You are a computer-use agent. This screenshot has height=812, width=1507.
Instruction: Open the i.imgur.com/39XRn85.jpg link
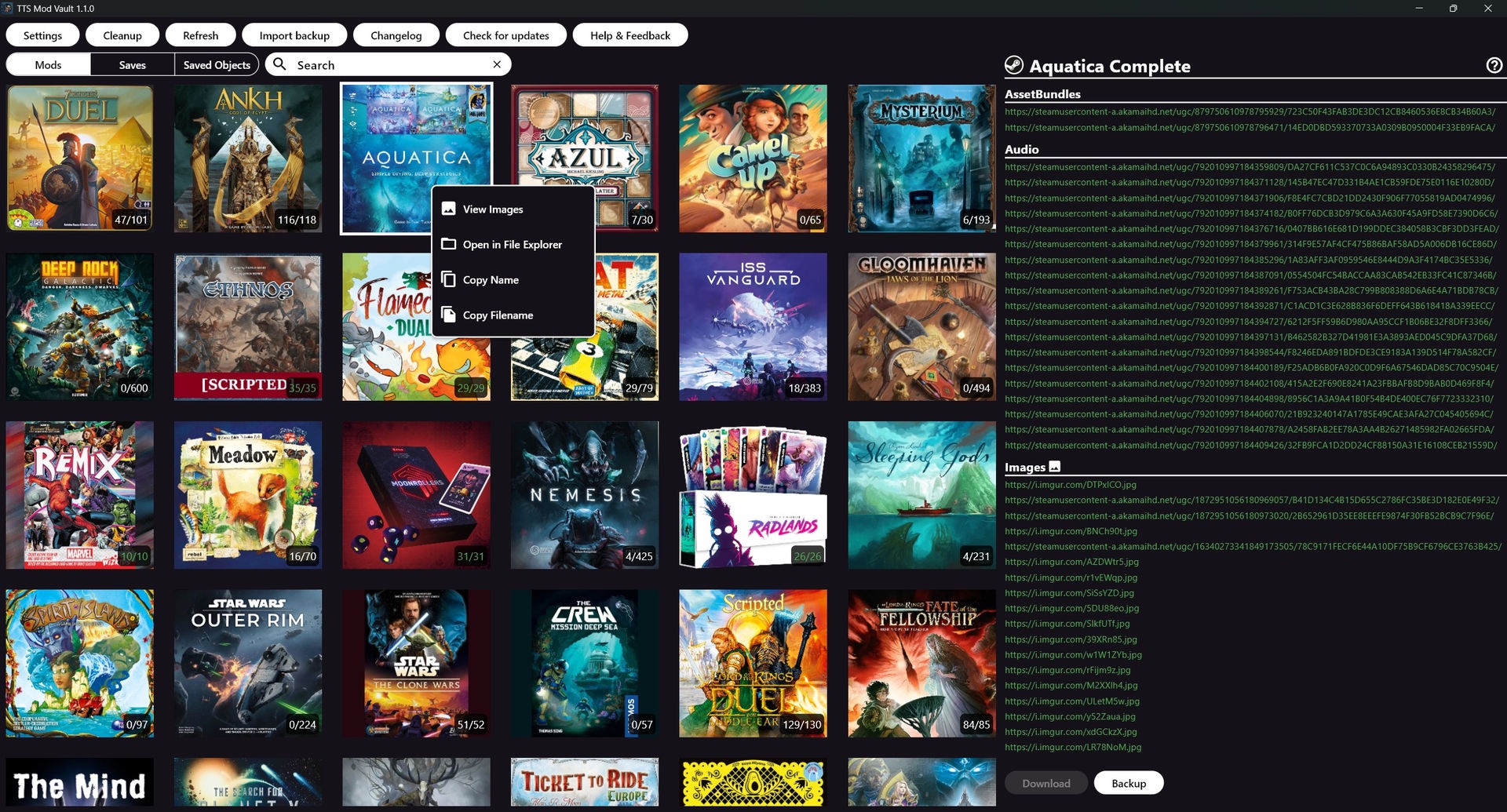tap(1071, 639)
